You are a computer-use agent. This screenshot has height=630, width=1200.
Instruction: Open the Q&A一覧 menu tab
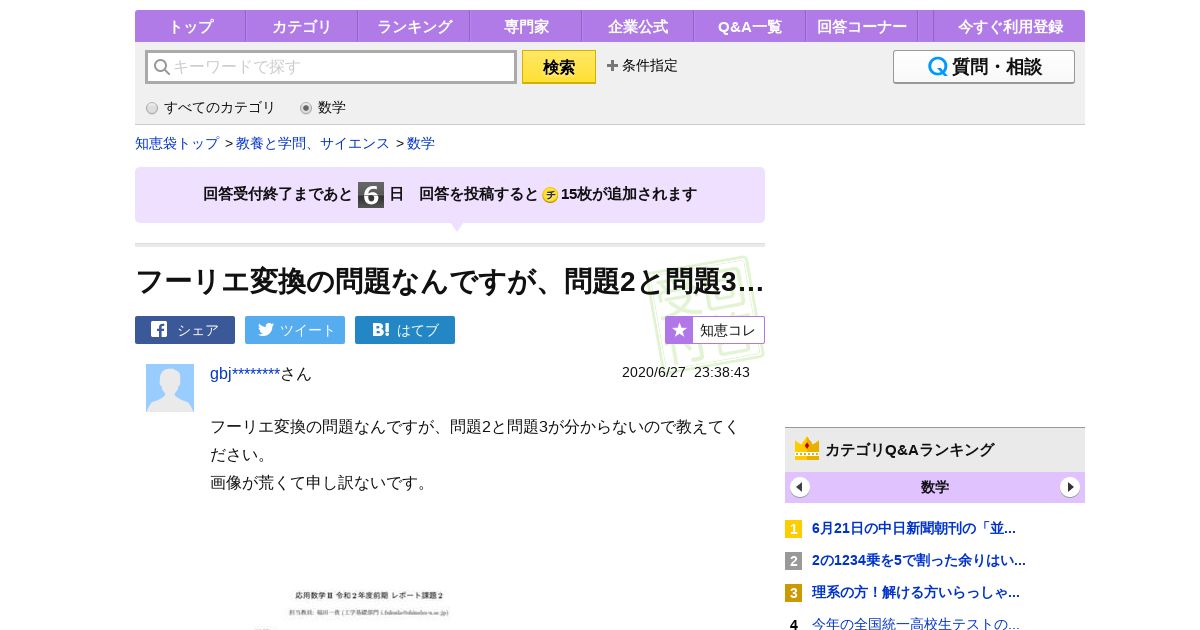tap(750, 26)
